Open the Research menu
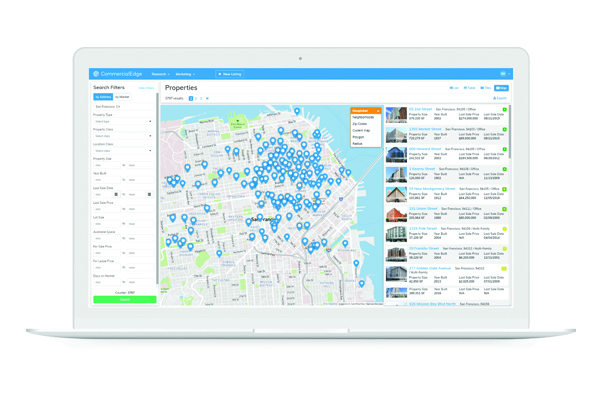Screen dimensions: 600x400 [160, 74]
